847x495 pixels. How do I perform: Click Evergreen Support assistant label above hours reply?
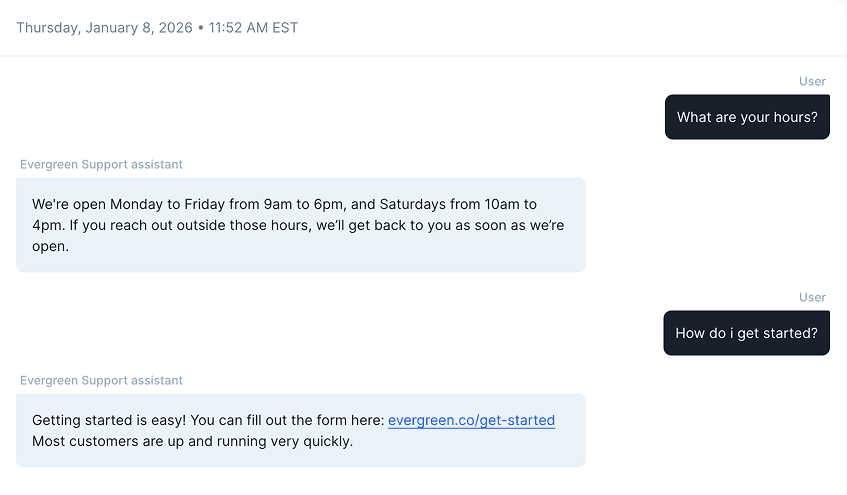[101, 164]
